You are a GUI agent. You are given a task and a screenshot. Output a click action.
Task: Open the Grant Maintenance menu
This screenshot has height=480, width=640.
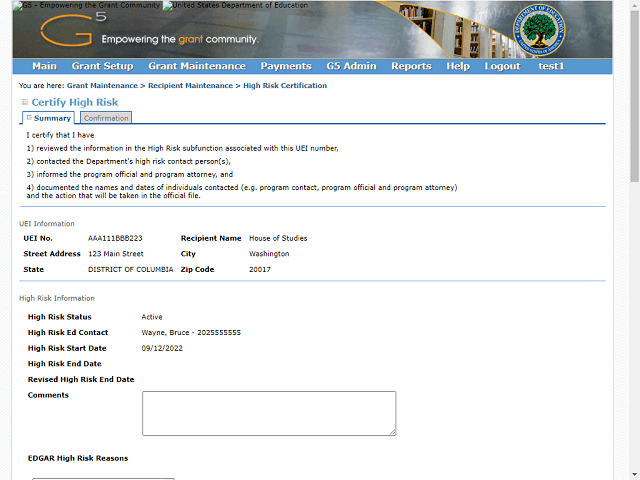coord(197,66)
